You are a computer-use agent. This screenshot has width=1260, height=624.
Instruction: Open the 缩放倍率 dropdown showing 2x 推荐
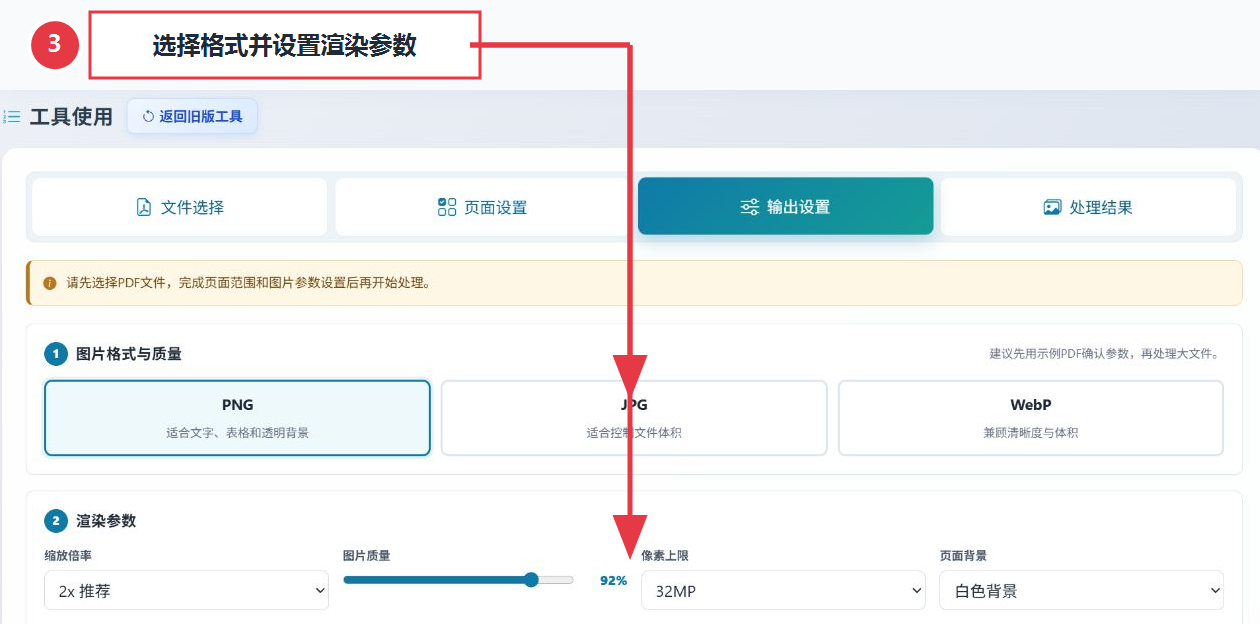coord(186,590)
